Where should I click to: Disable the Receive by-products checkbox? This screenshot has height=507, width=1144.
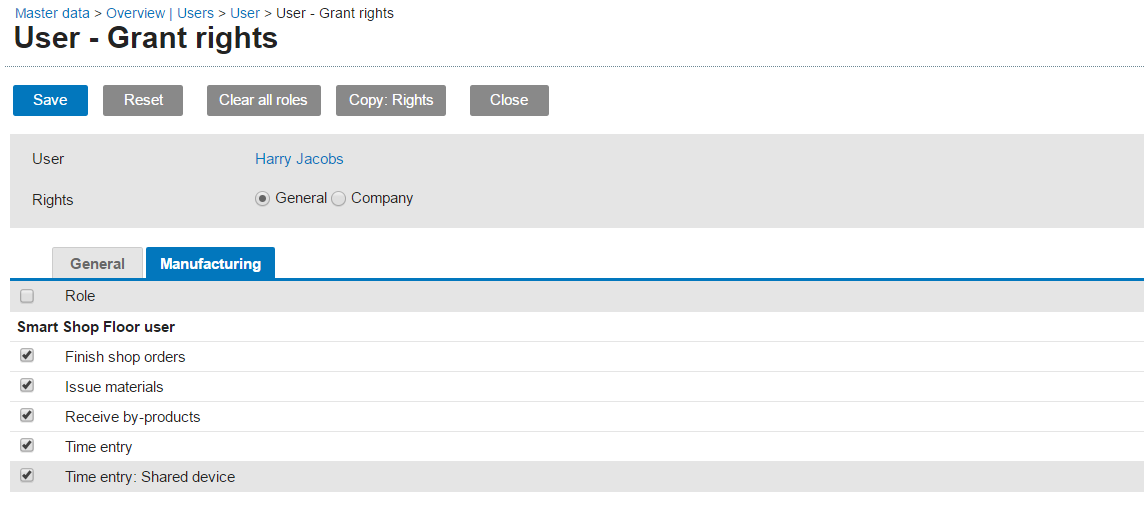27,415
